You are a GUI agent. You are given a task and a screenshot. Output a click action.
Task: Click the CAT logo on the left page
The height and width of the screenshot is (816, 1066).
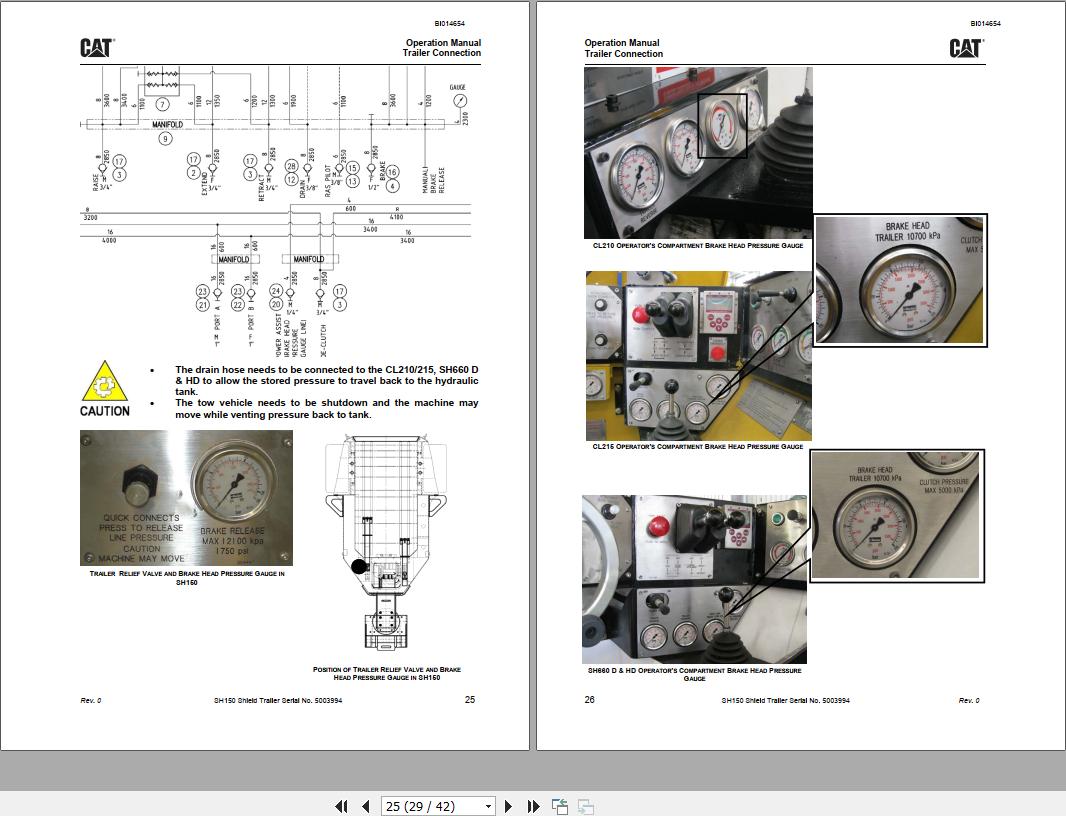coord(94,46)
